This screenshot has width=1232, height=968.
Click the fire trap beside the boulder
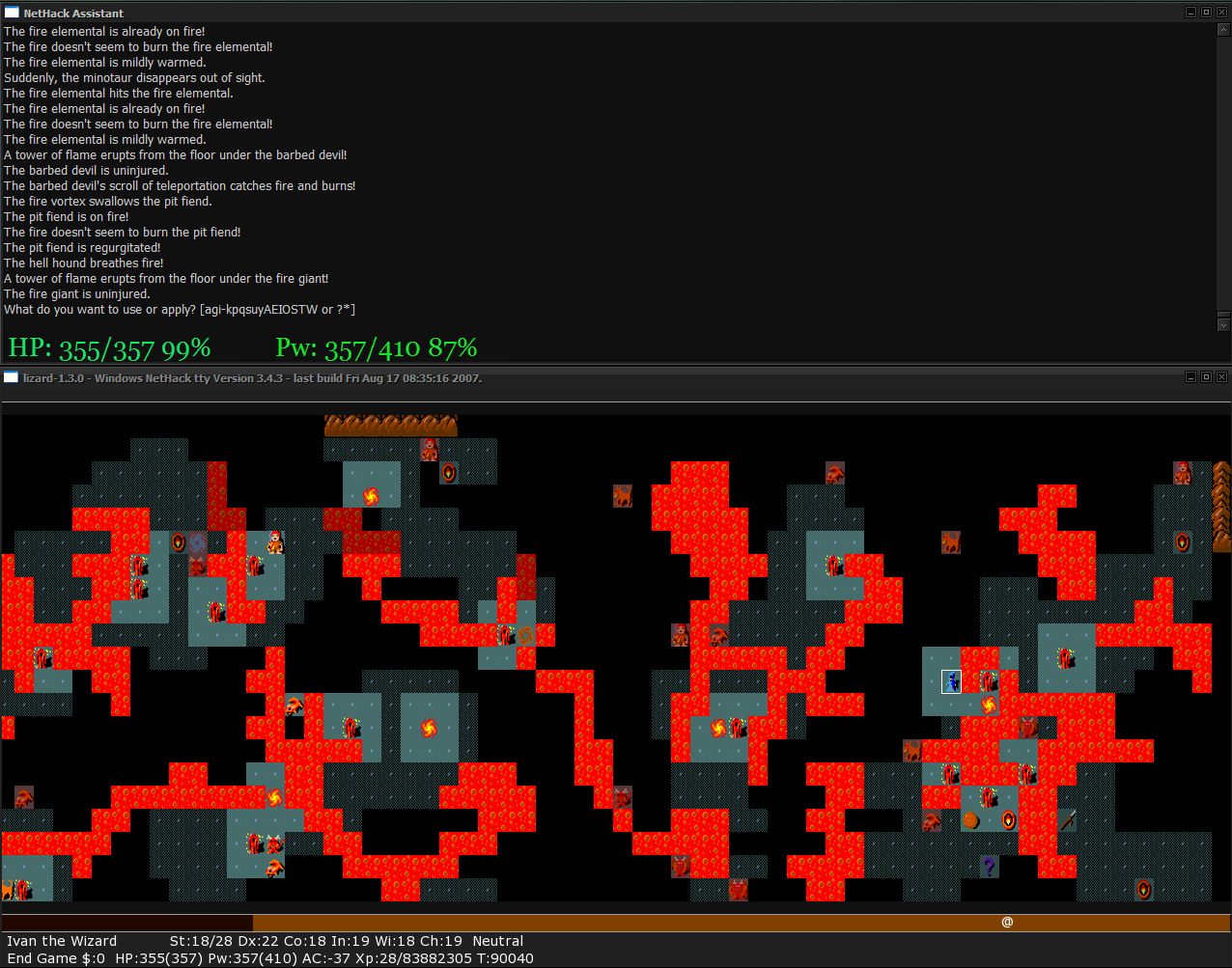point(1009,820)
